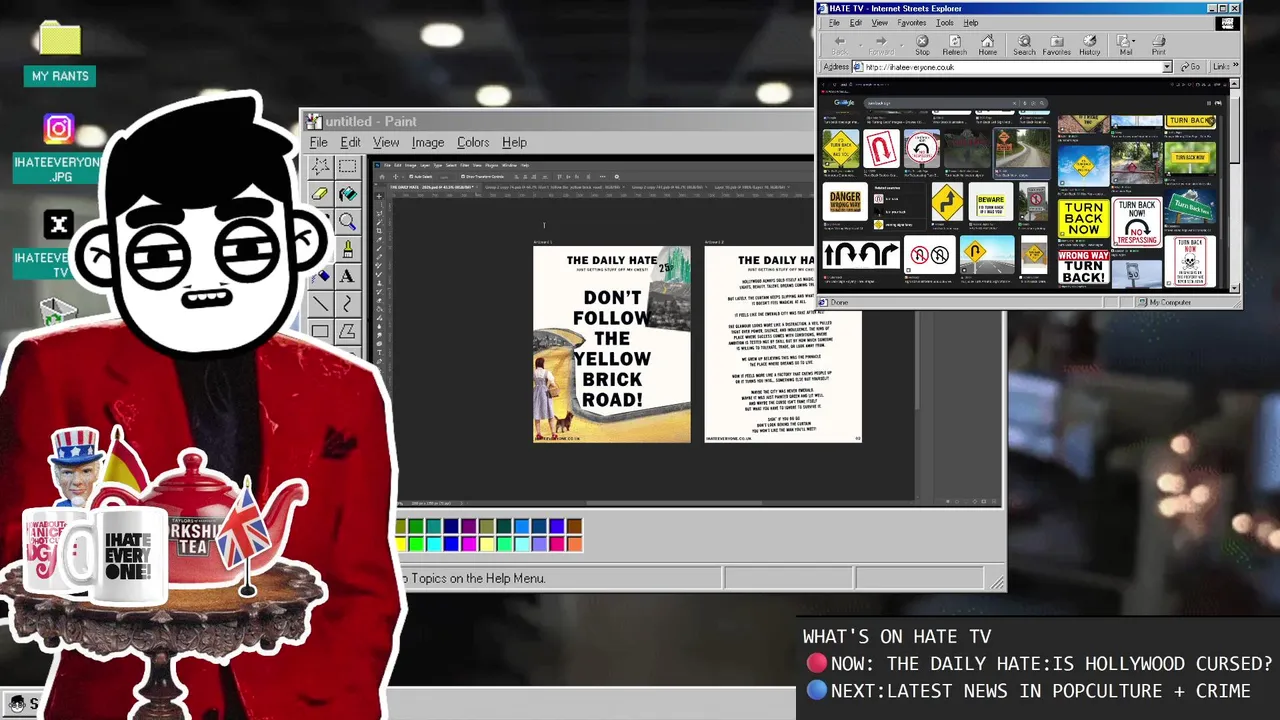The height and width of the screenshot is (720, 1280).
Task: Open the MY RANTS desktop folder
Action: click(60, 54)
